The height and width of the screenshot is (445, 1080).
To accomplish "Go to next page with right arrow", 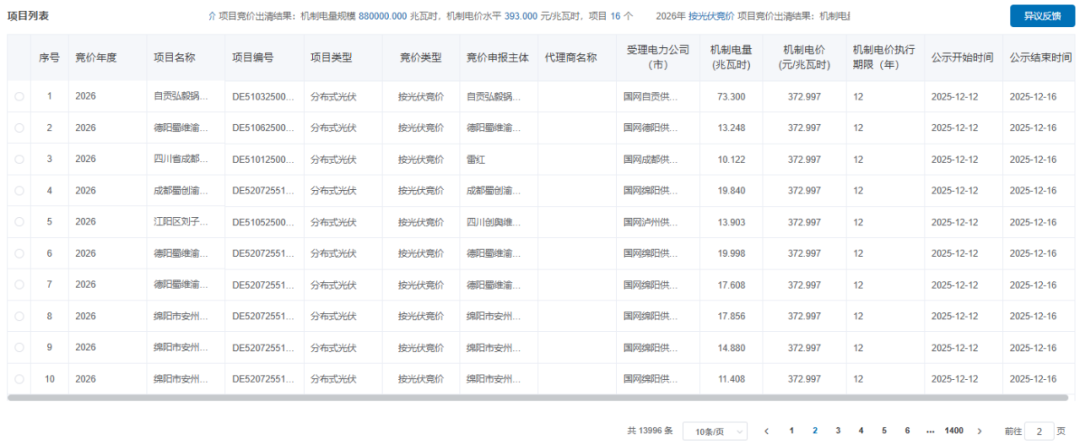I will (x=979, y=431).
